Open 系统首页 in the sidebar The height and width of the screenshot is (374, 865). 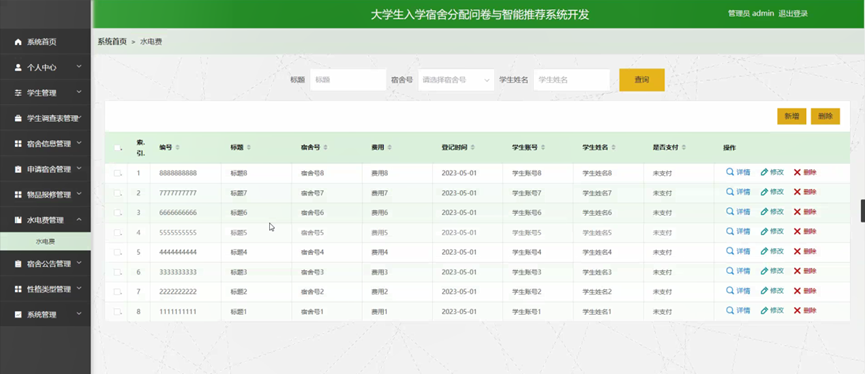(x=45, y=42)
